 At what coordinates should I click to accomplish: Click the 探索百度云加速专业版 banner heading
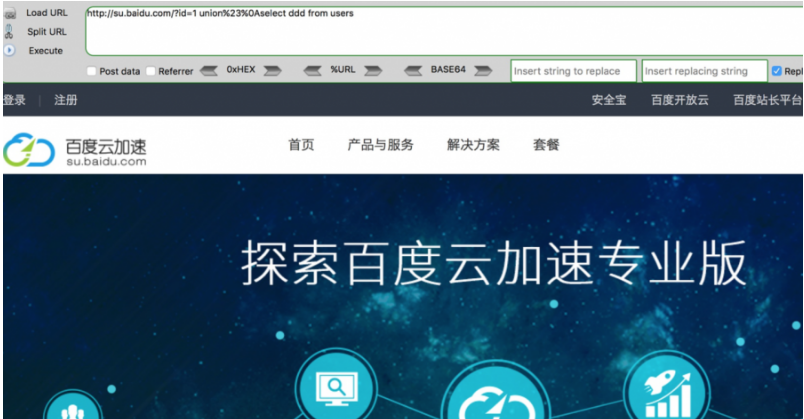click(494, 263)
